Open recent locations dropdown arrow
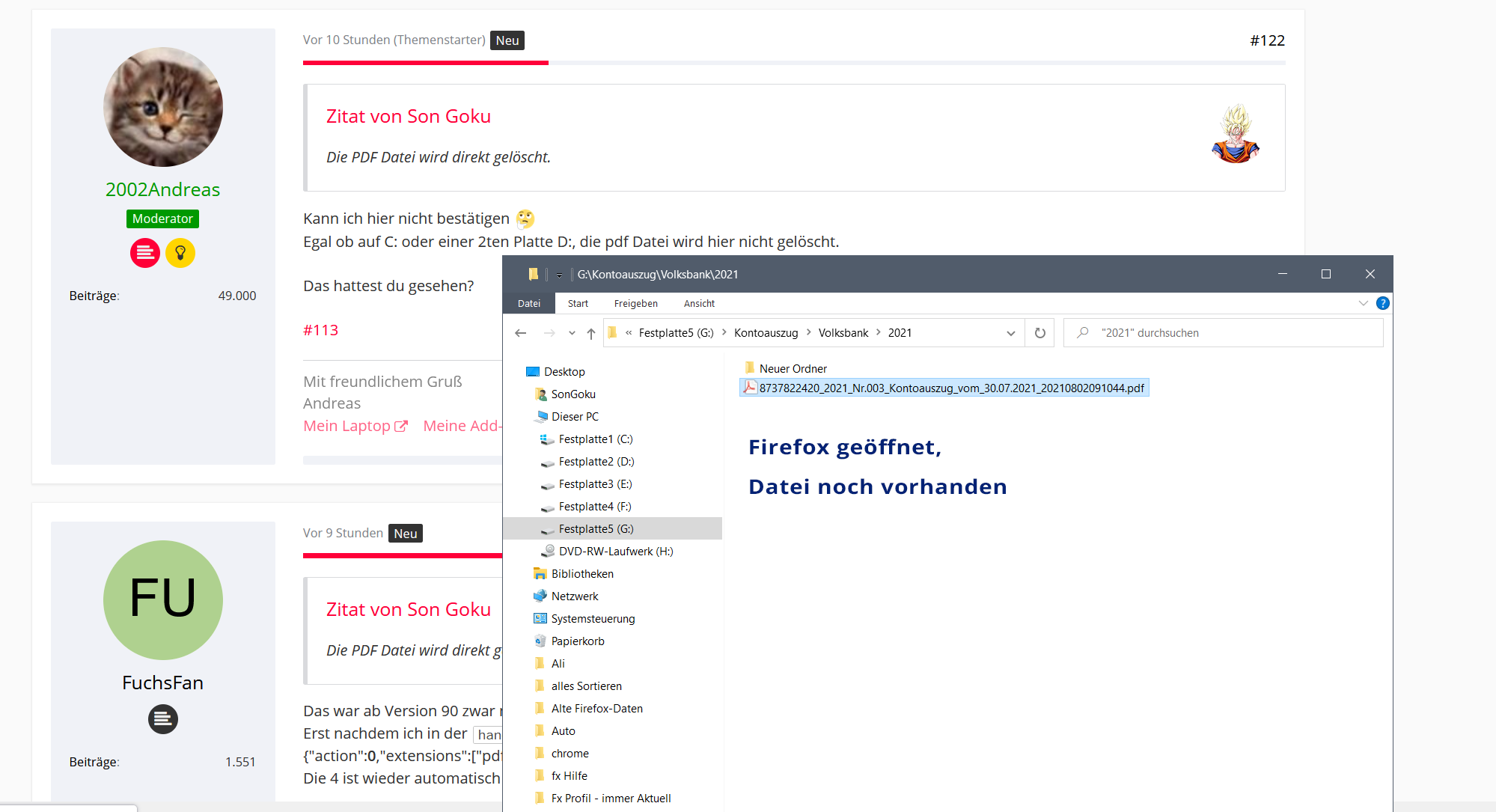This screenshot has width=1496, height=812. [x=572, y=333]
